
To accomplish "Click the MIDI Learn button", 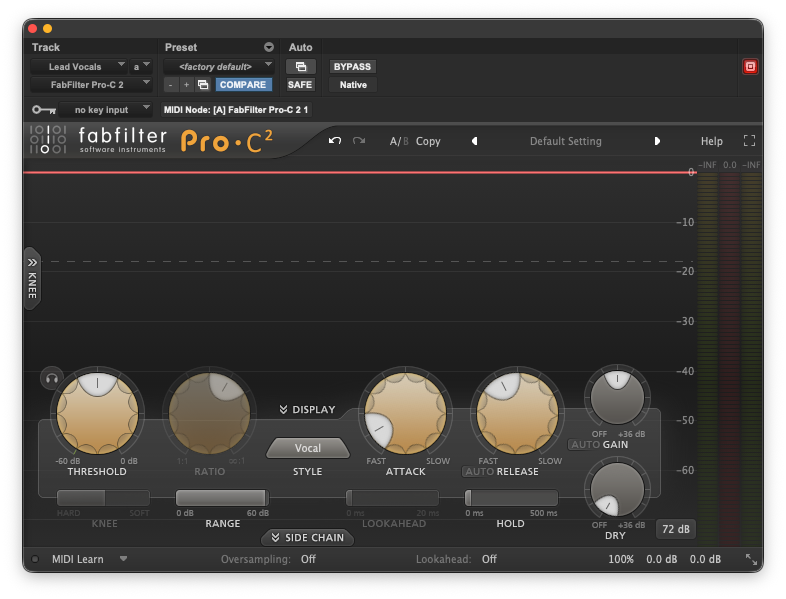I will point(78,559).
